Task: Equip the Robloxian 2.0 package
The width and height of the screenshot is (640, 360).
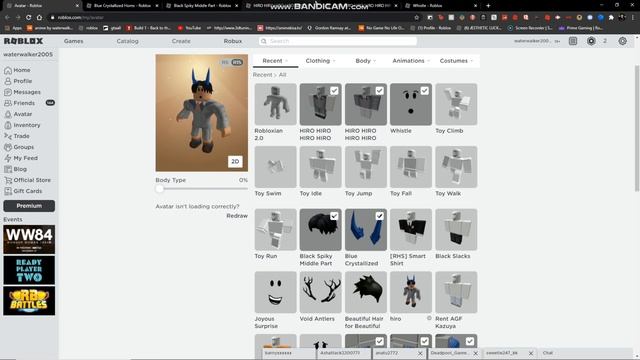Action: coord(276,104)
